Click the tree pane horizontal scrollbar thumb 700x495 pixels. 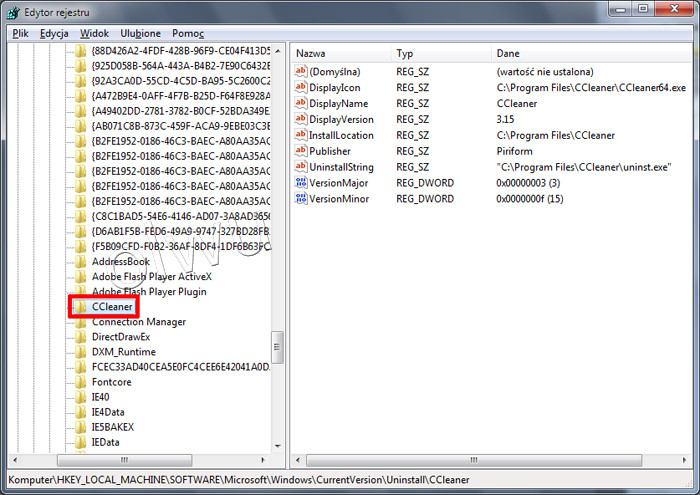point(125,460)
